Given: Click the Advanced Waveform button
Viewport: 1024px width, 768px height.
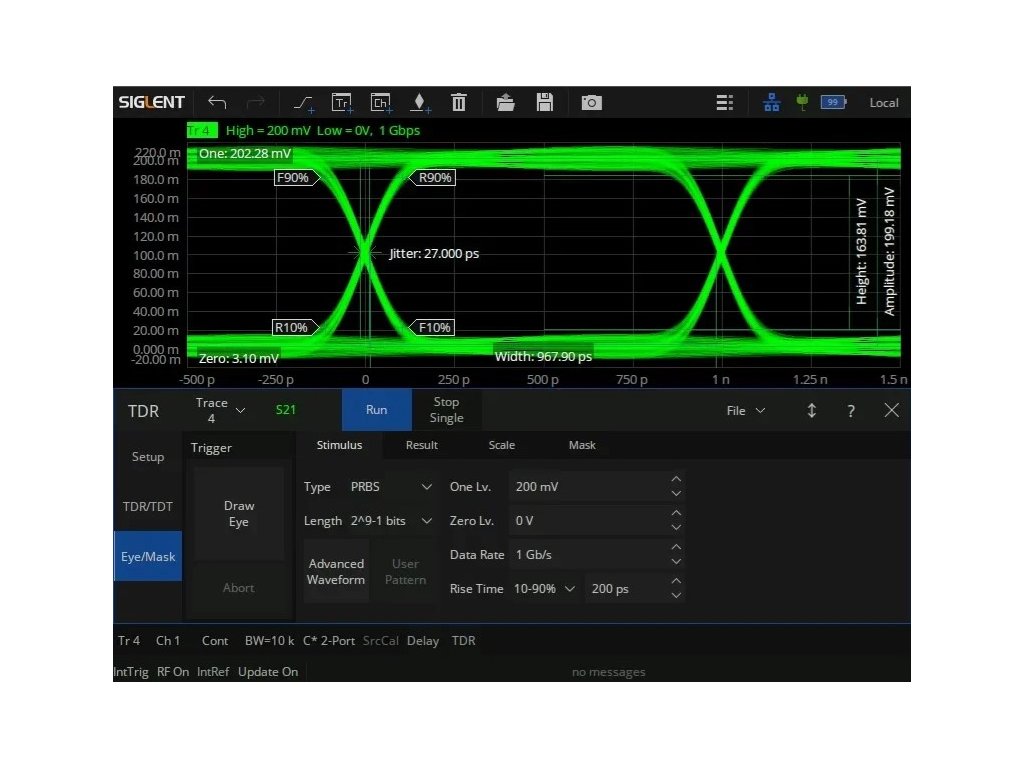Looking at the screenshot, I should click(336, 572).
